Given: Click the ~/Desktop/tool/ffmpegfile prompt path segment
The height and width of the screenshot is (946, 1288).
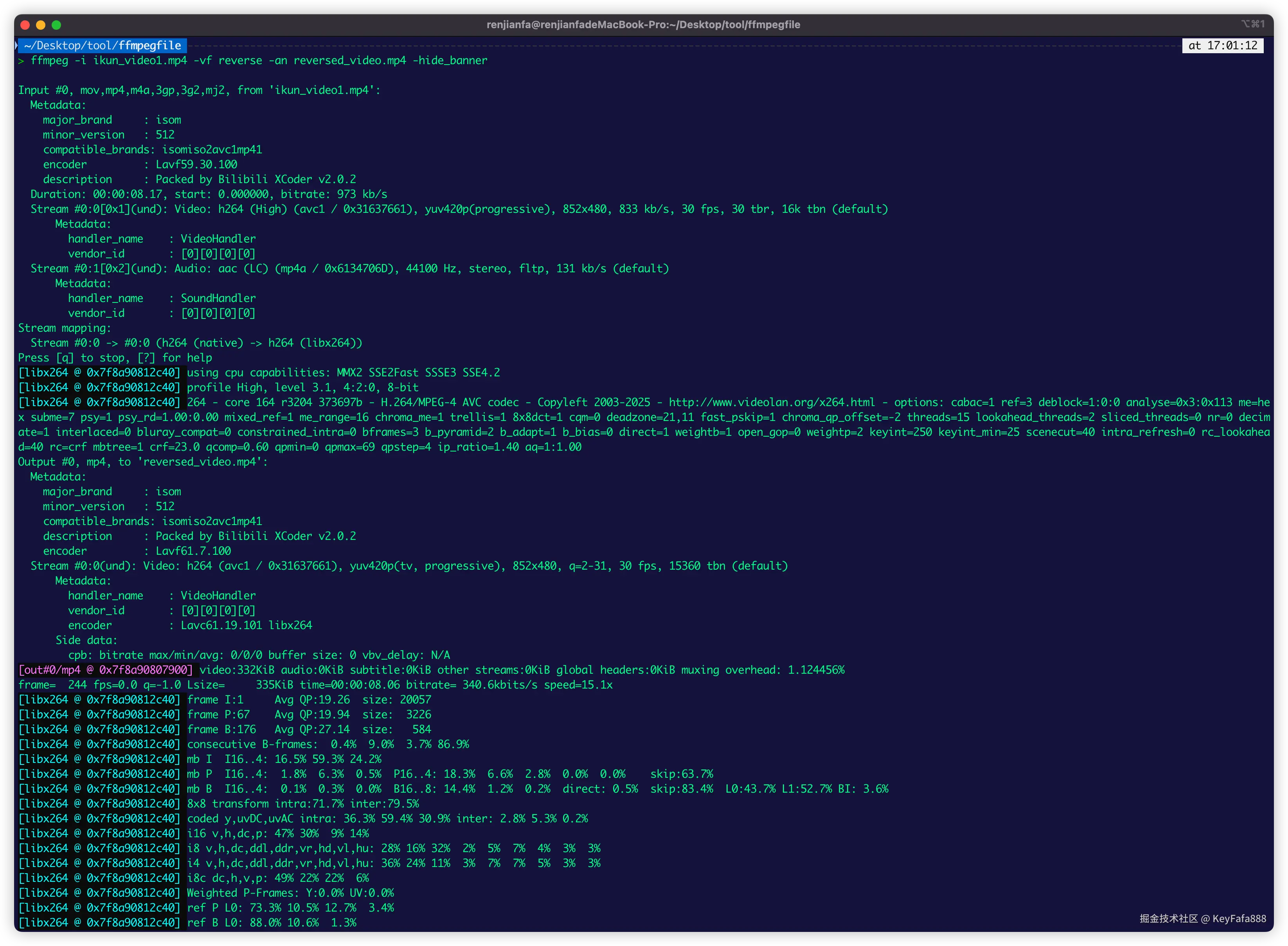Looking at the screenshot, I should [103, 45].
